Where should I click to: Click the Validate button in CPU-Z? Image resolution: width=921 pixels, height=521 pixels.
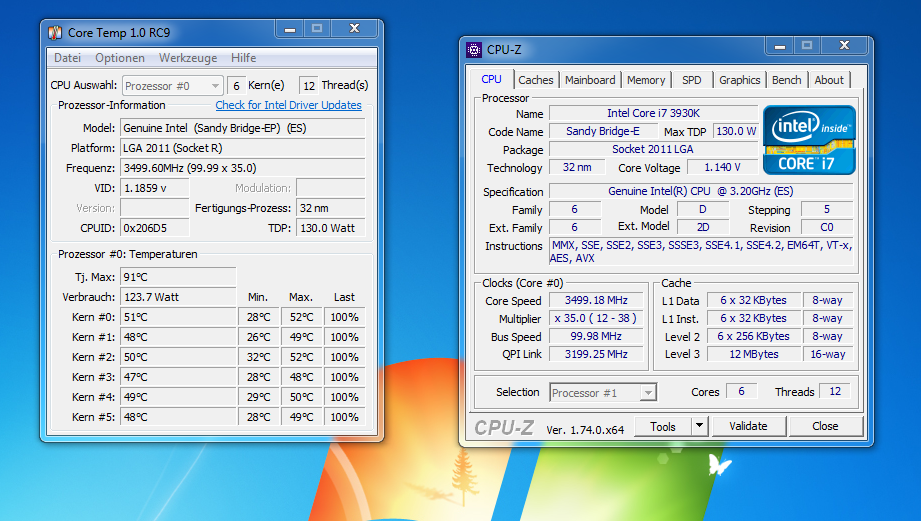tap(748, 426)
